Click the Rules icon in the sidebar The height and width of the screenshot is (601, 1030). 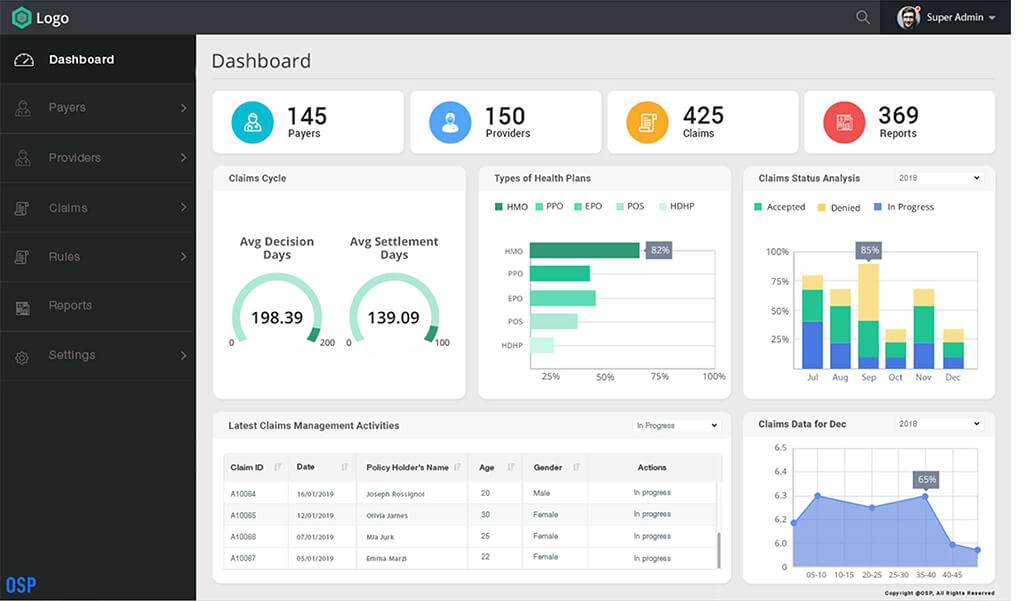coord(22,256)
